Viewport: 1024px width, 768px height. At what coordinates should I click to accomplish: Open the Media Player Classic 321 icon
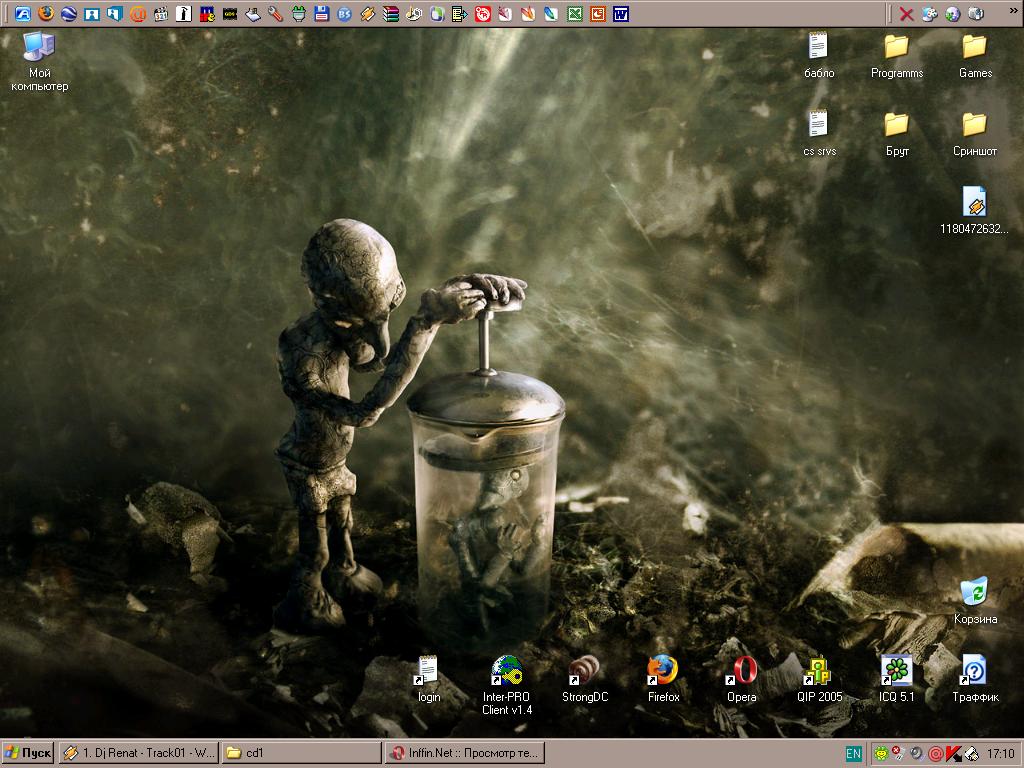(x=161, y=14)
